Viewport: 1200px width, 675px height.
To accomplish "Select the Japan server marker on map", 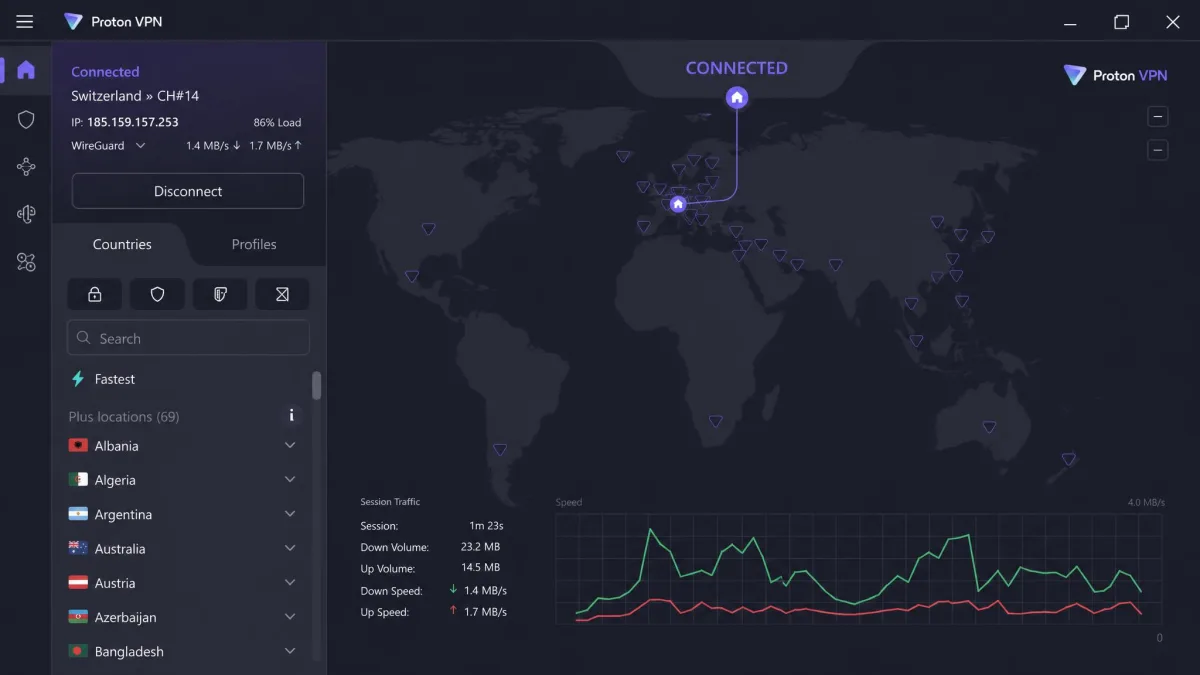I will (x=987, y=237).
